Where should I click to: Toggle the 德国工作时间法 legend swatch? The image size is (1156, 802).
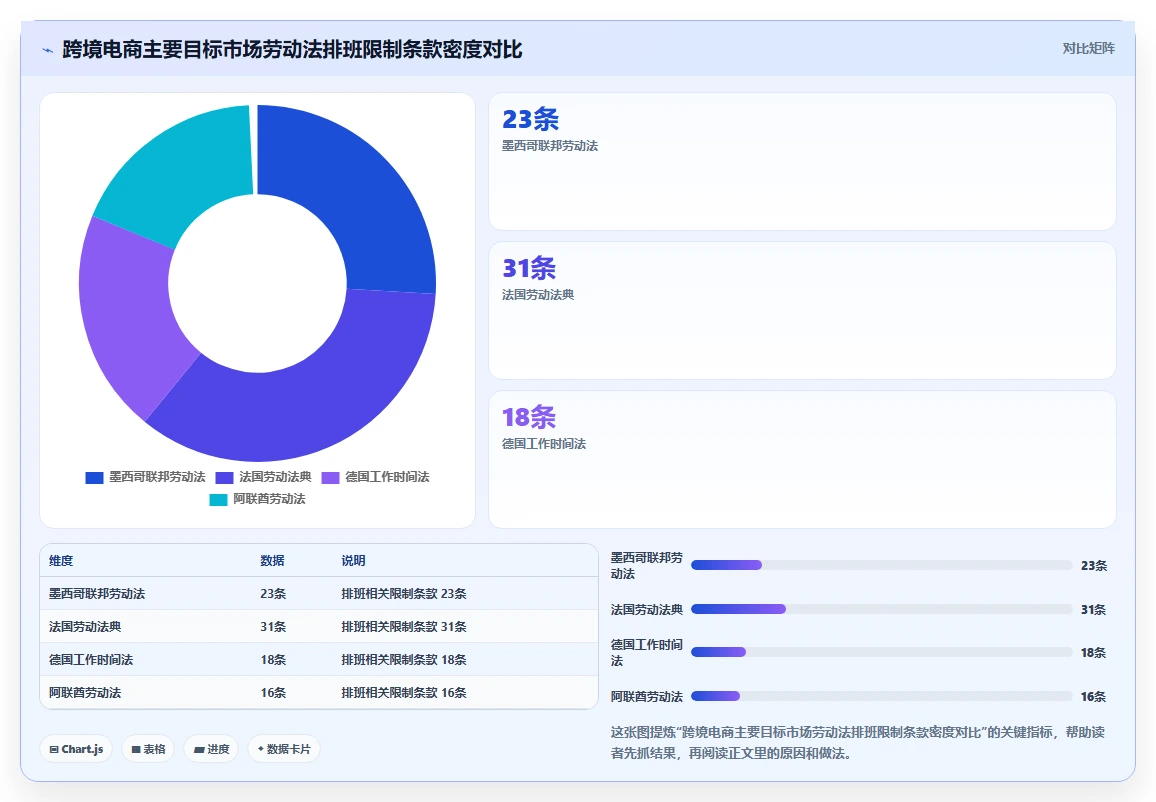click(330, 478)
